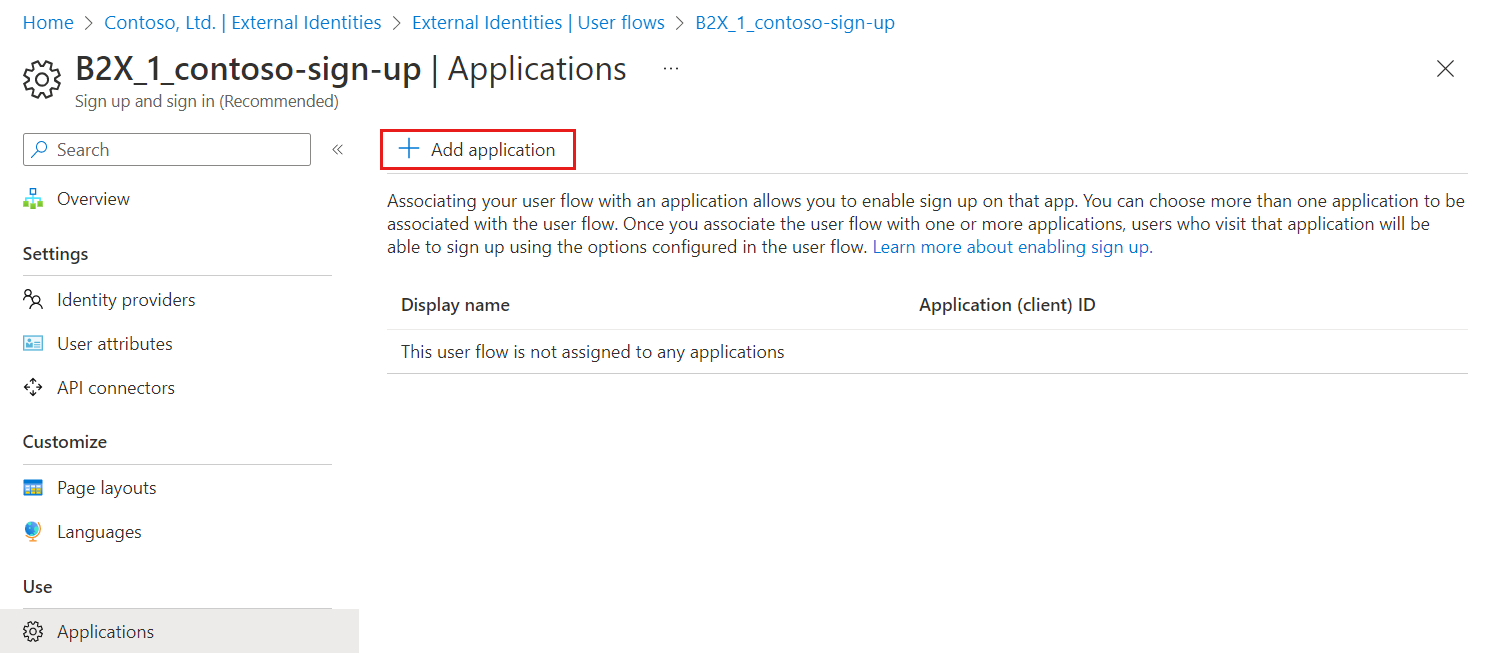Click the Applications gear icon in sidebar
1494x665 pixels.
point(33,631)
